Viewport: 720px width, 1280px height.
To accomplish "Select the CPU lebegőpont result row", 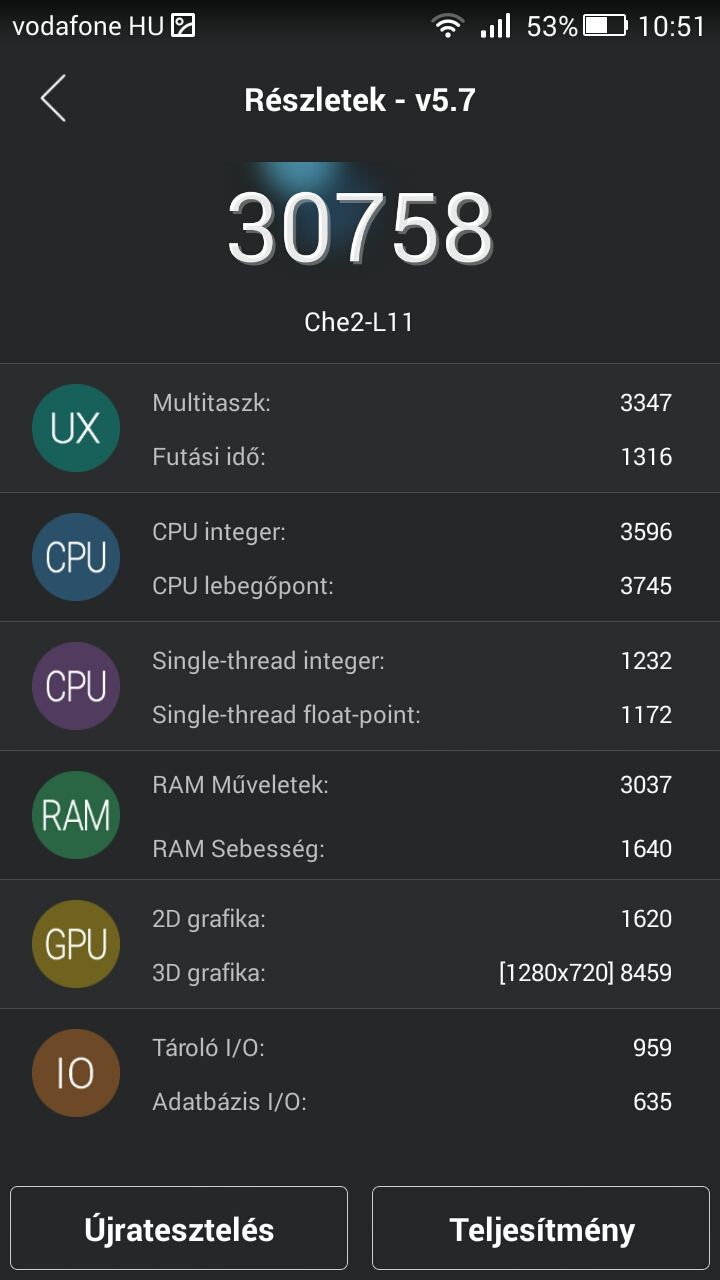I will click(x=412, y=586).
